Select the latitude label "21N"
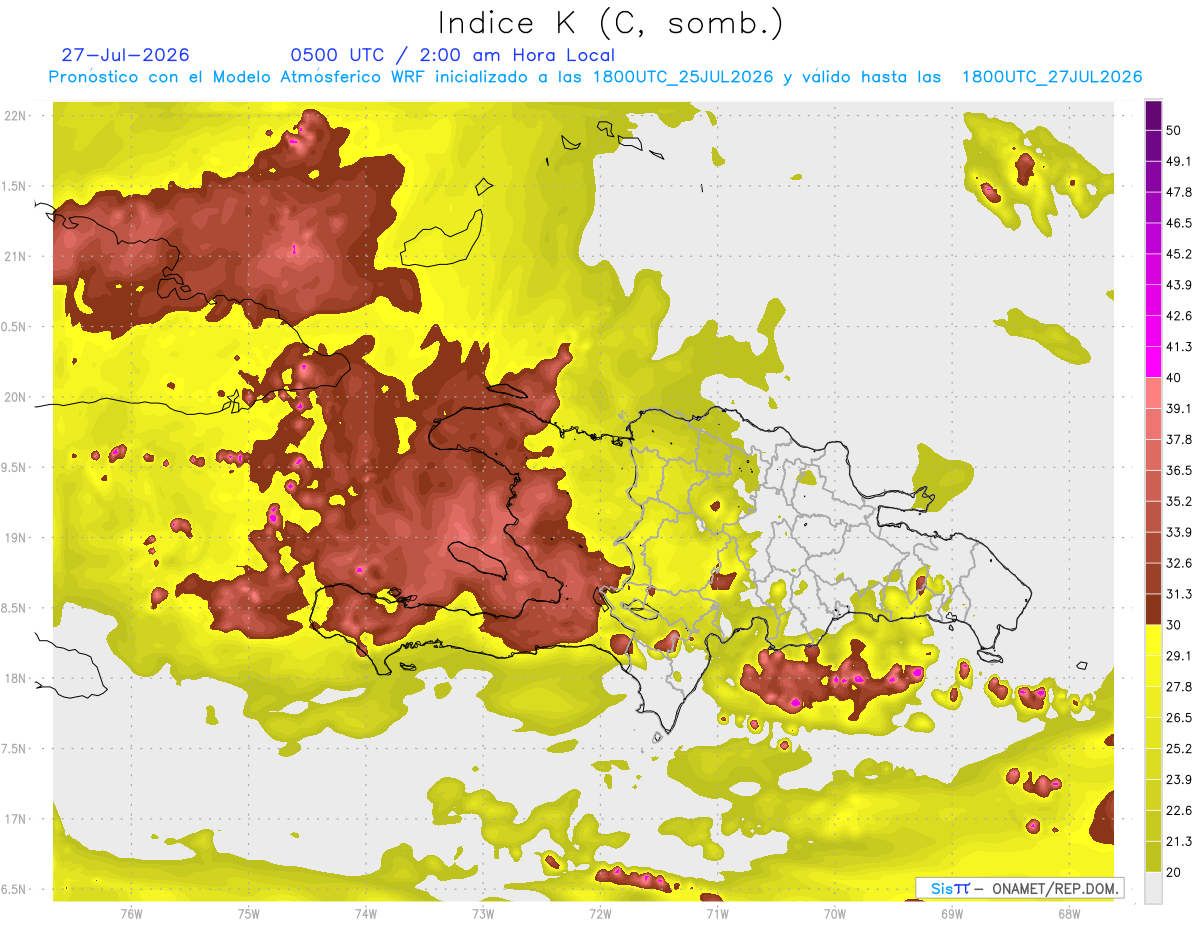1200x927 pixels. (x=15, y=256)
